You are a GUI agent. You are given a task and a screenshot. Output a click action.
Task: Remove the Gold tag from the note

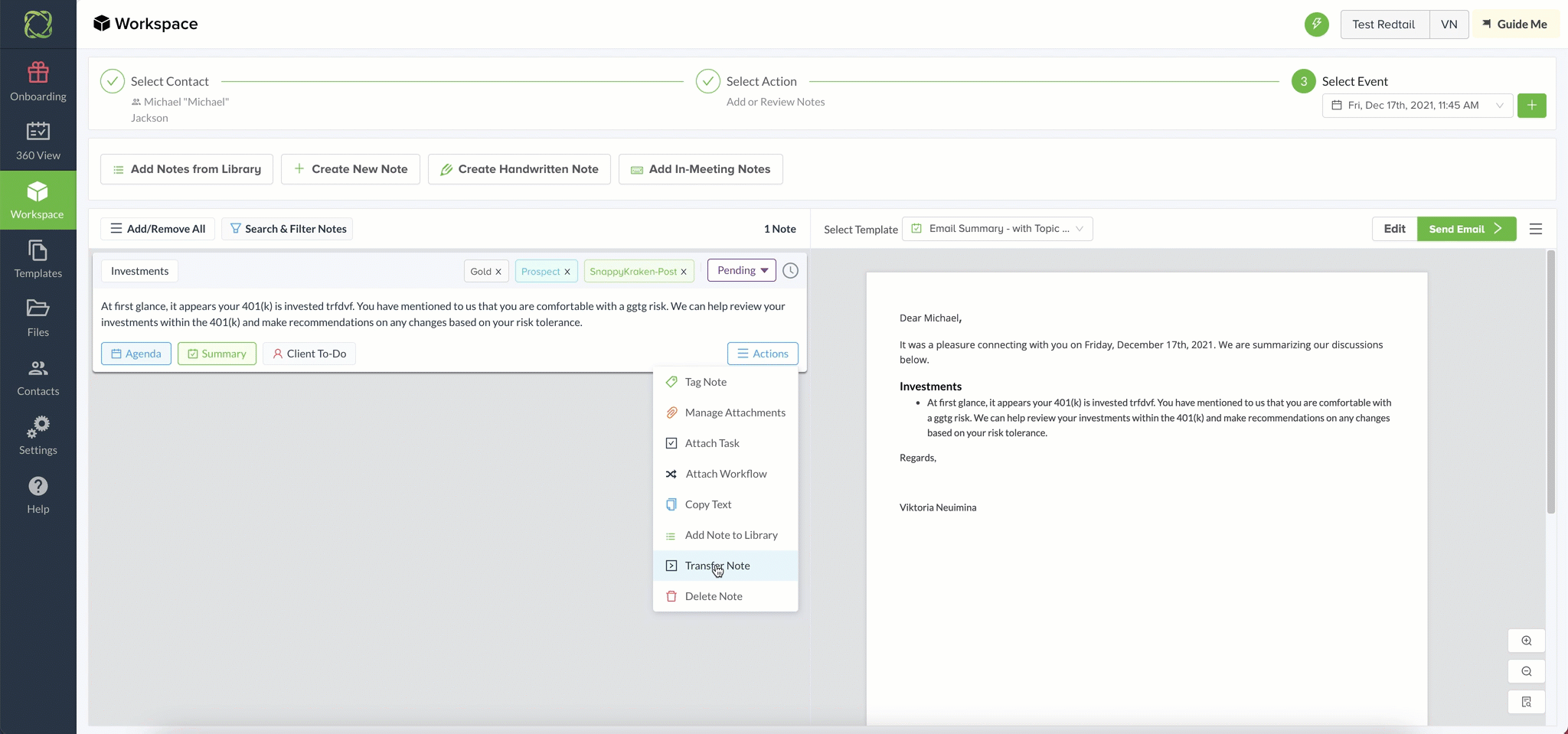[498, 272]
